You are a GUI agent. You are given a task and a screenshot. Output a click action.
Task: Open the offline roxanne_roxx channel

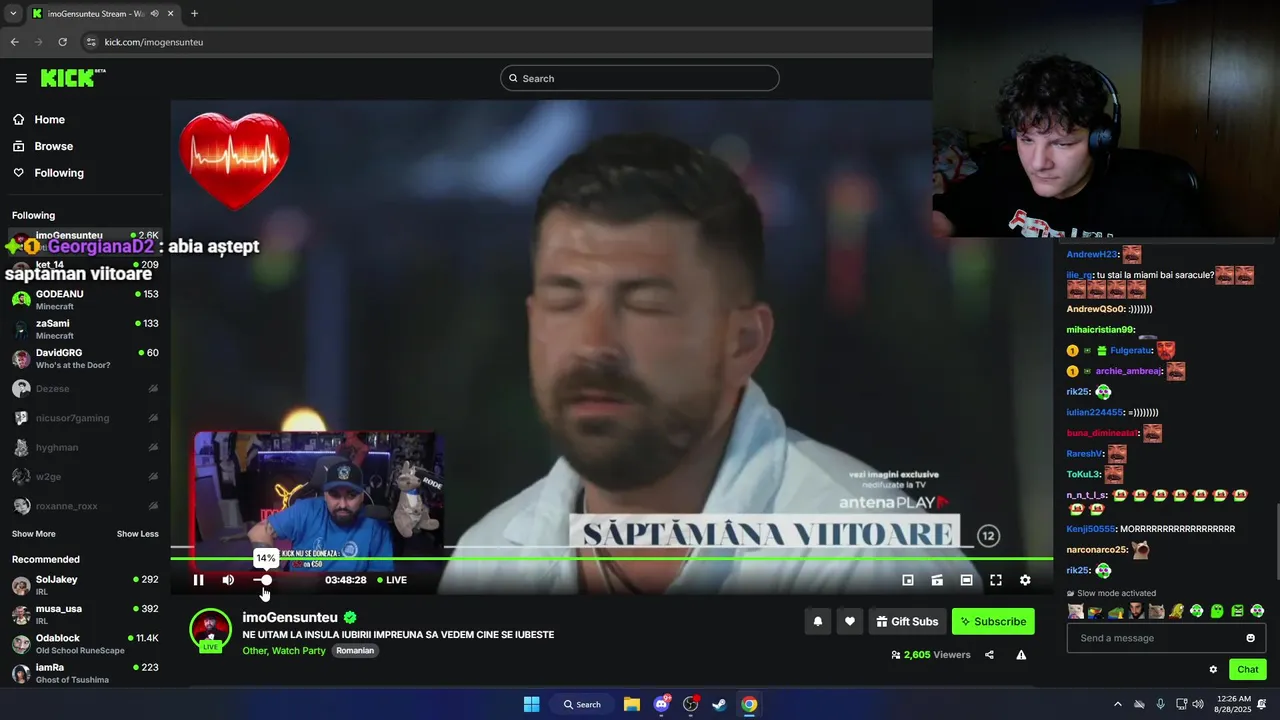coord(85,506)
